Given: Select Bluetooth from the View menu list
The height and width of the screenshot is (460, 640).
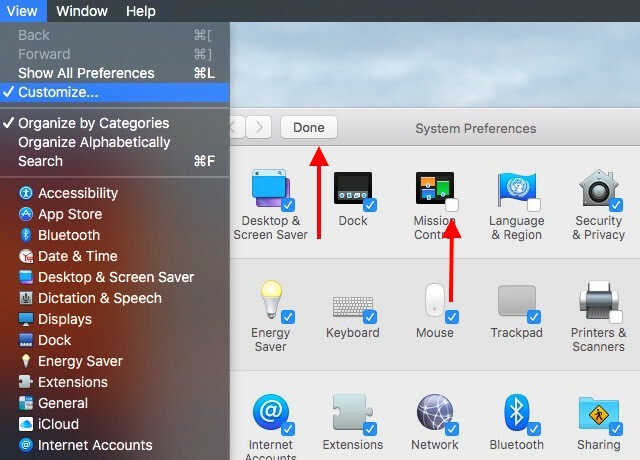Looking at the screenshot, I should 115,235.
